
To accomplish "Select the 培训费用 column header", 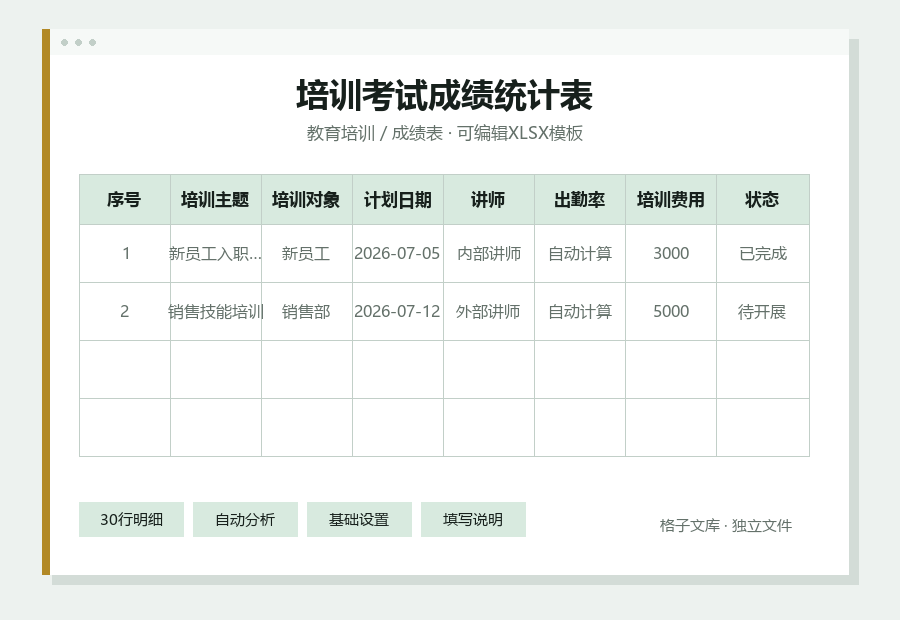I will click(x=670, y=200).
